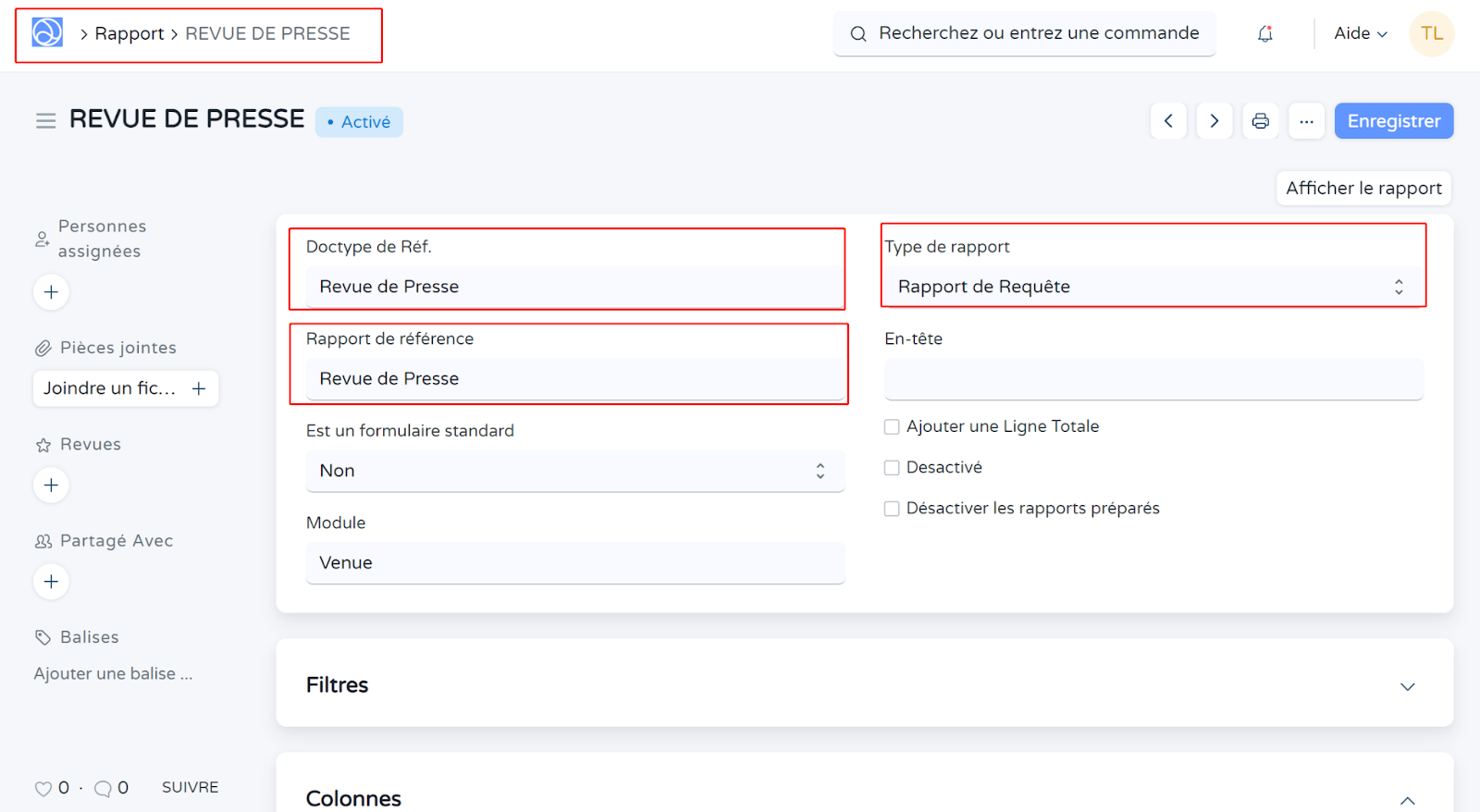Expand the Filtres section

[1406, 686]
